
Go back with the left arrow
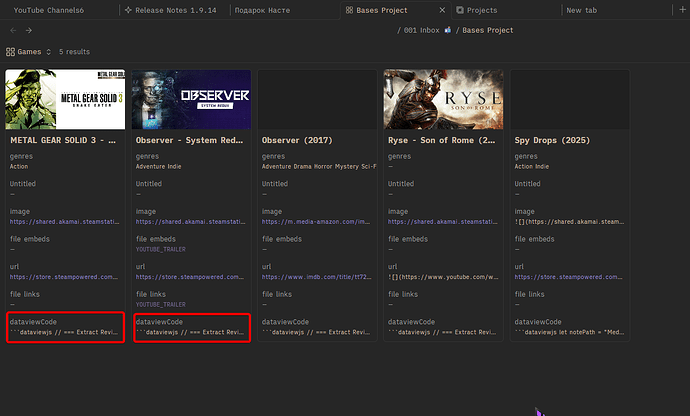pos(11,30)
